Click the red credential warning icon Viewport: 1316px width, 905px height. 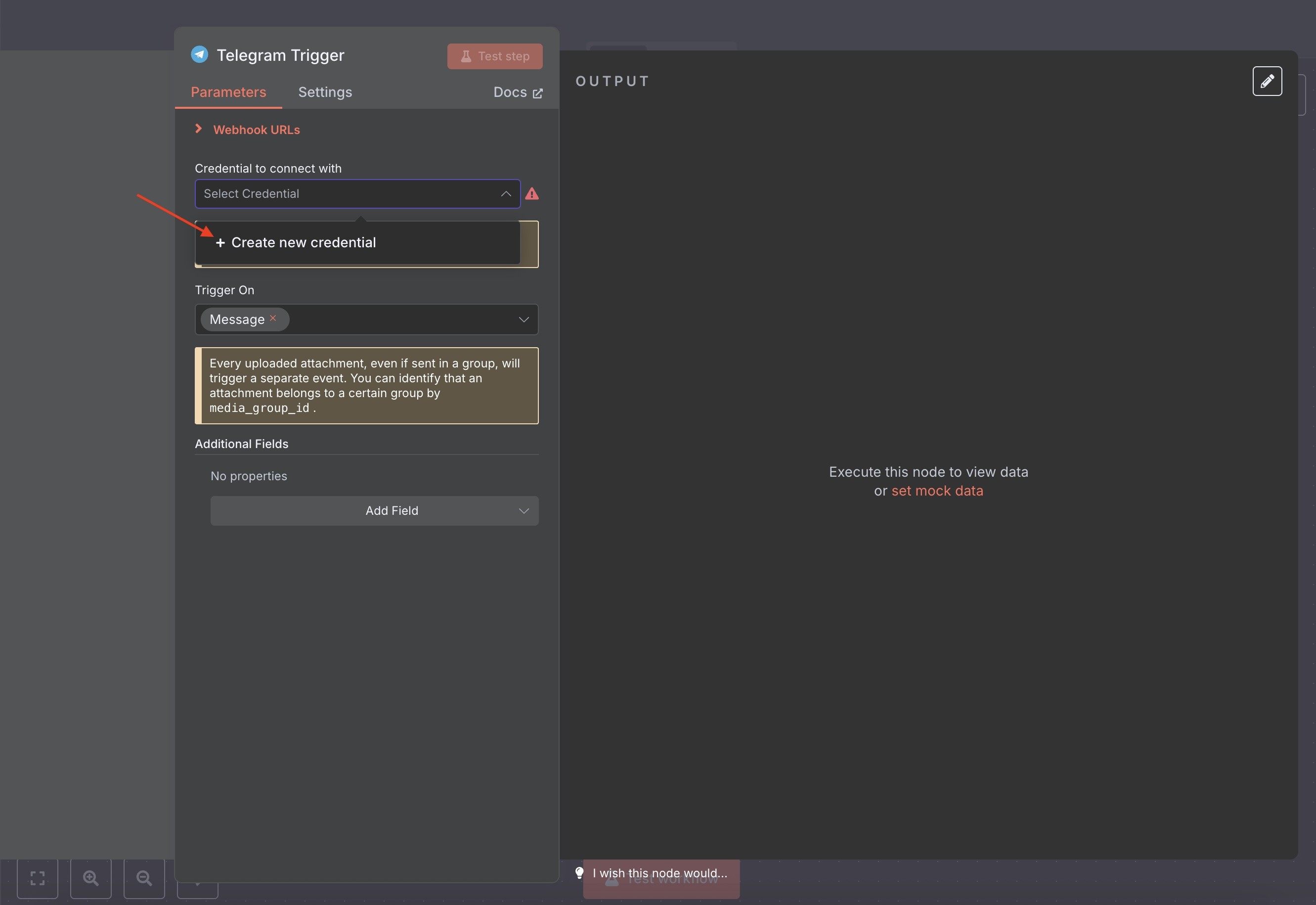(531, 194)
